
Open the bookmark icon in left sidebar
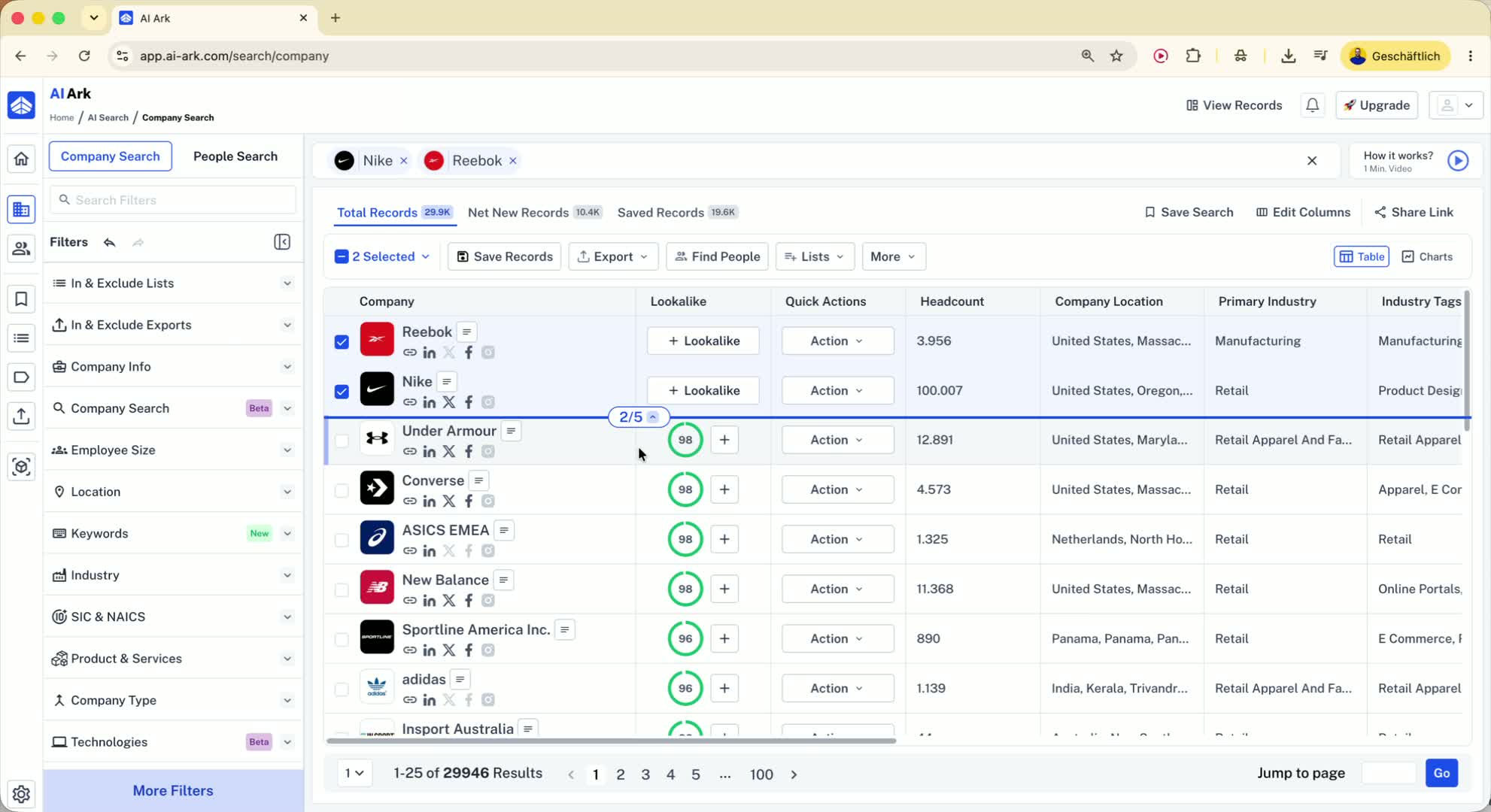point(21,299)
